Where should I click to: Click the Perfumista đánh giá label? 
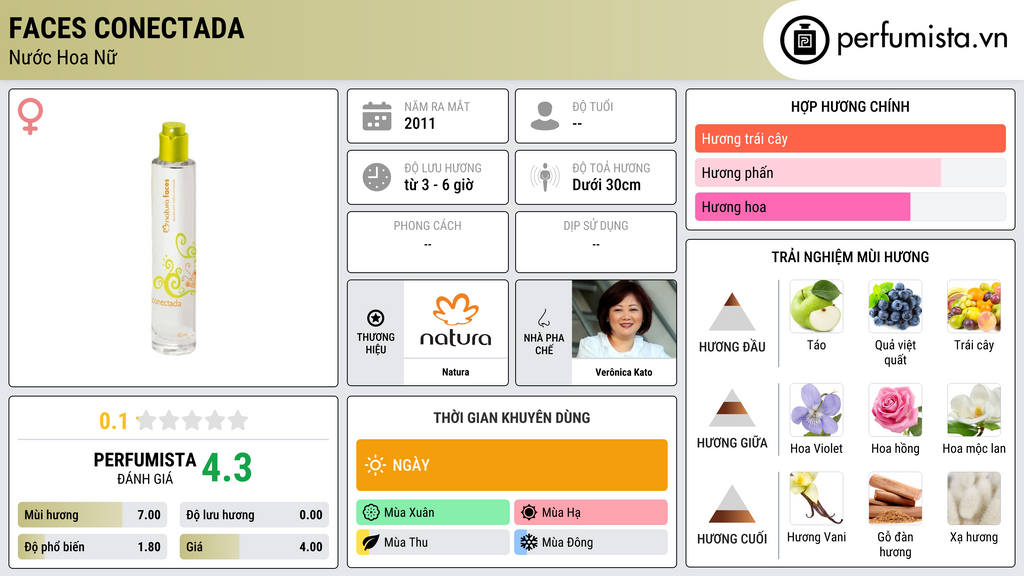[144, 469]
